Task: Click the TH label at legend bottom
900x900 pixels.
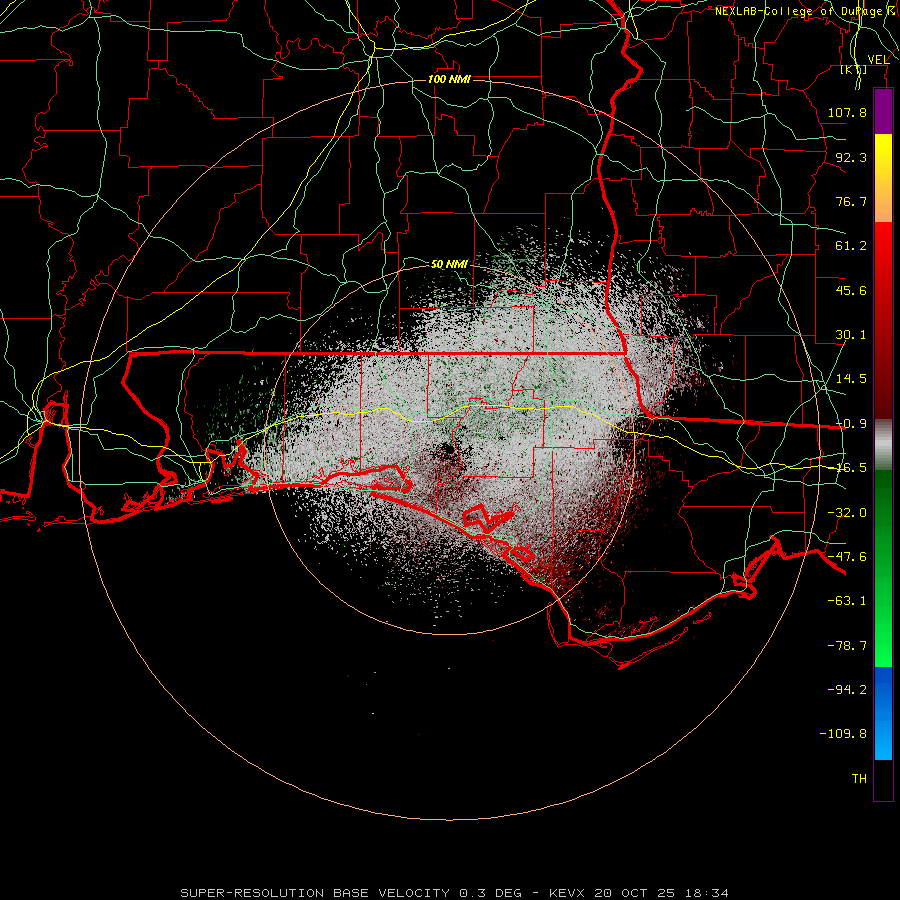Action: 859,779
